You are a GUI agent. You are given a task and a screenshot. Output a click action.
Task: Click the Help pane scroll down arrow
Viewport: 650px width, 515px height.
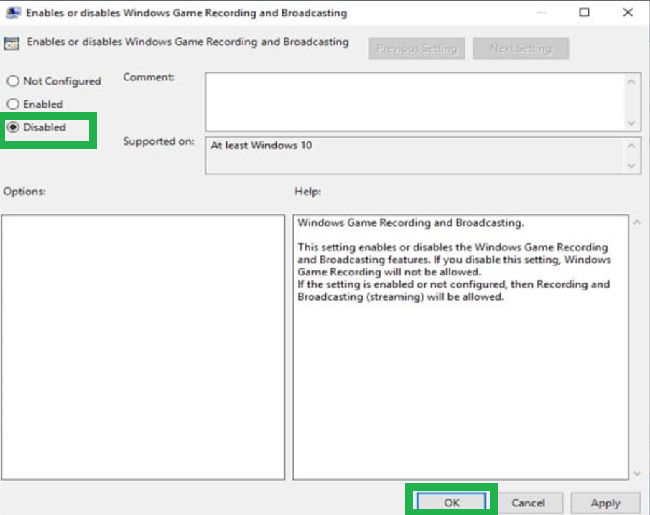[x=637, y=473]
